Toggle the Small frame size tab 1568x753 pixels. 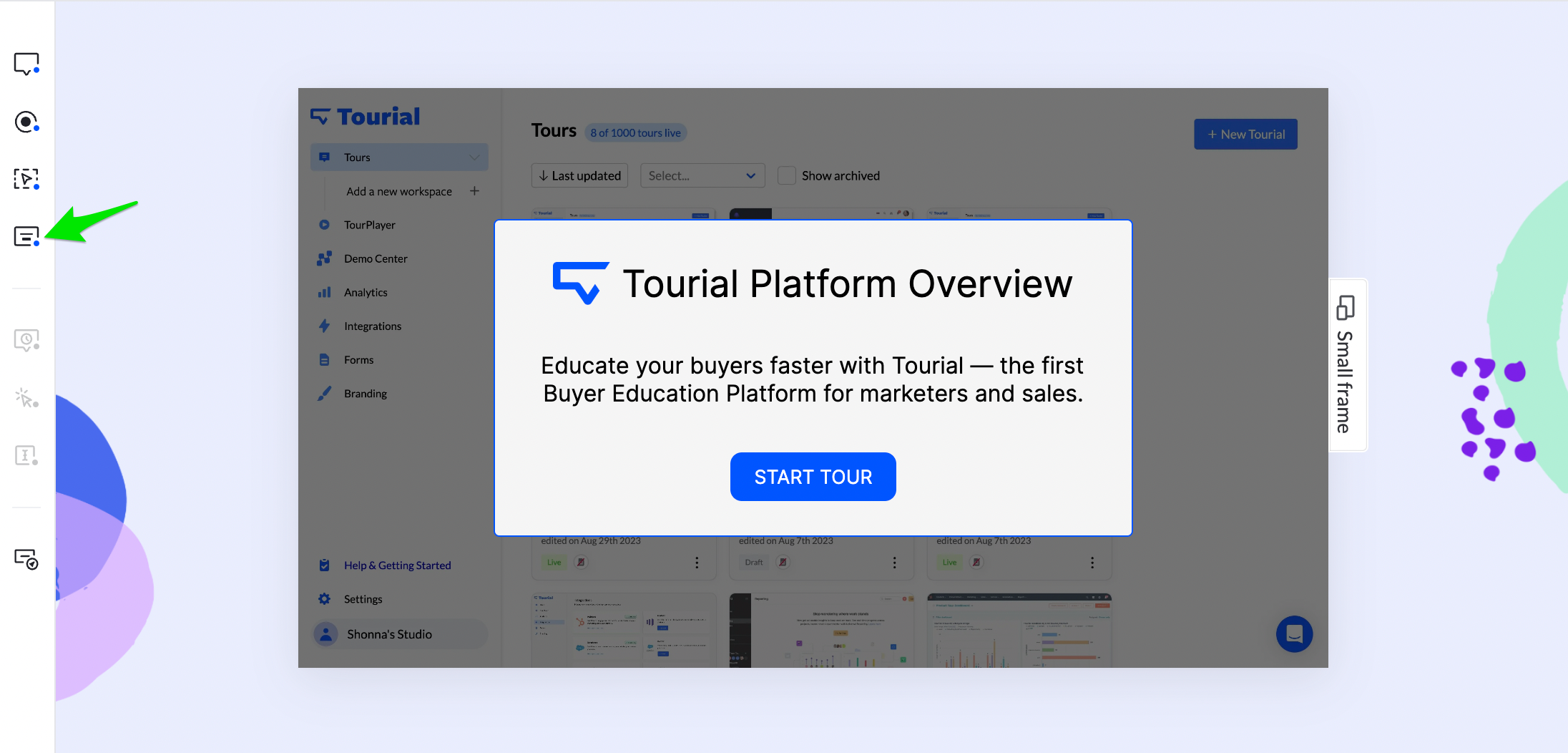[1346, 365]
